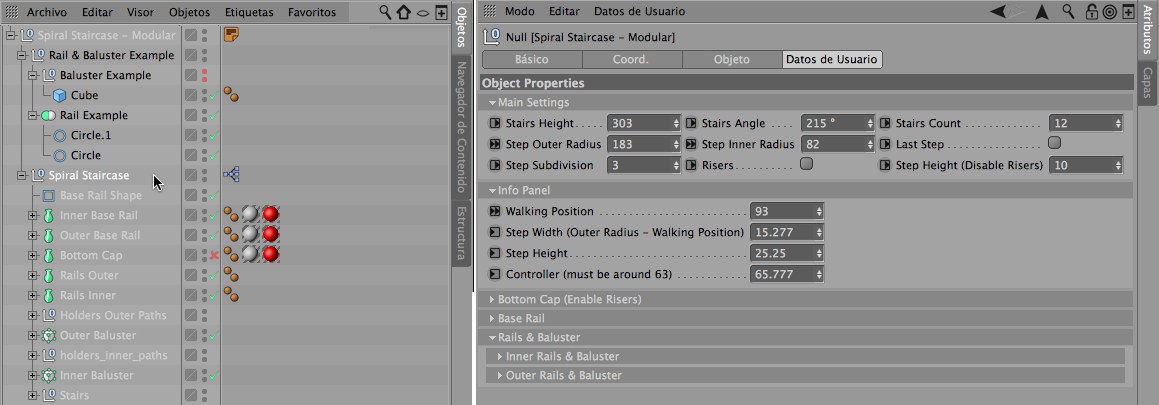Viewport: 1159px width, 405px height.
Task: Click the lock icon in Attributes panel
Action: pyautogui.click(x=1091, y=12)
